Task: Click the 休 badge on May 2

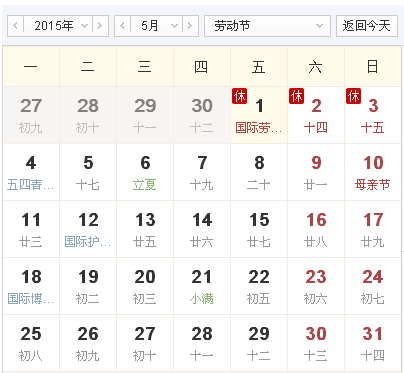Action: (296, 96)
